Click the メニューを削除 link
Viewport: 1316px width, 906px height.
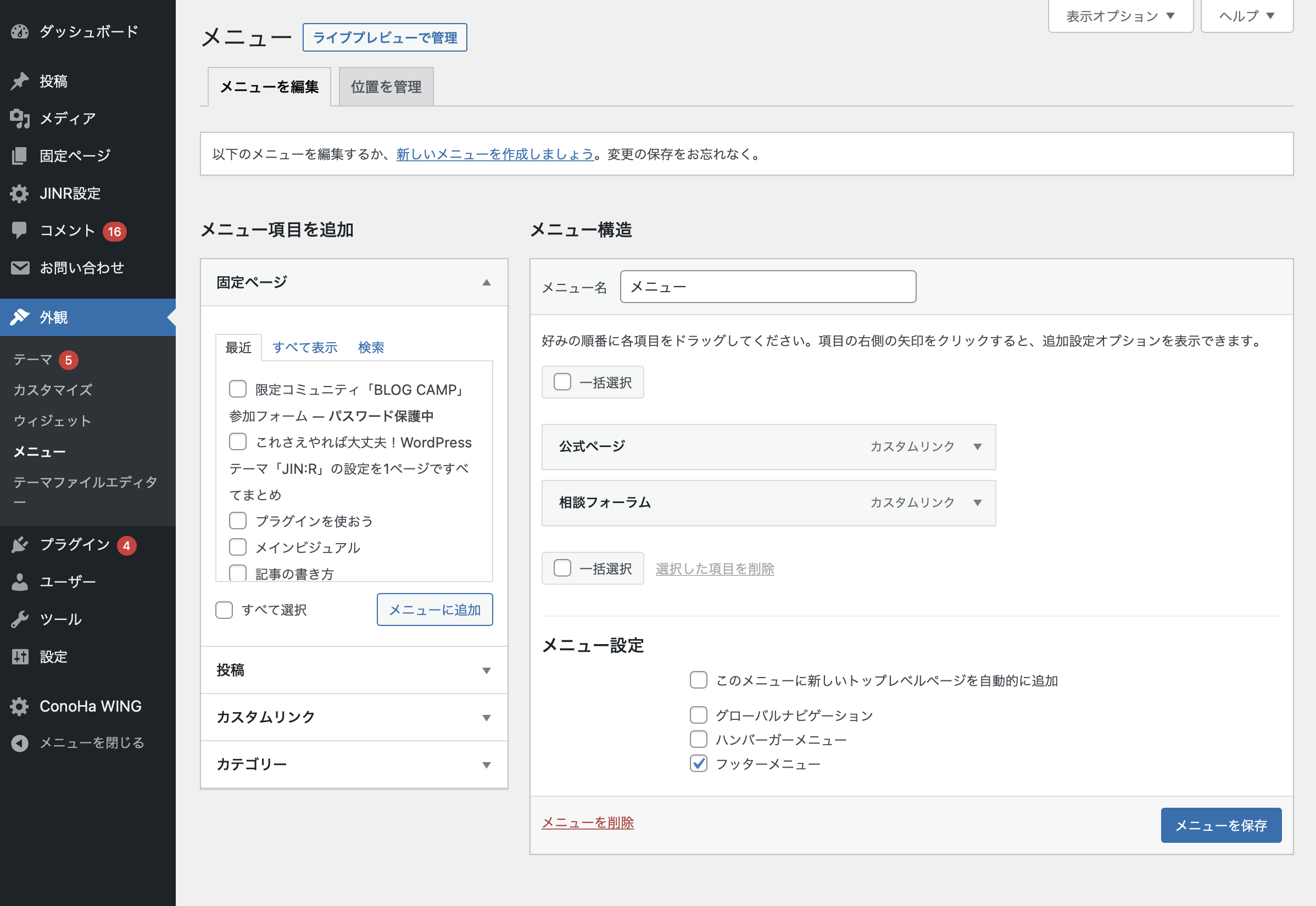point(588,823)
